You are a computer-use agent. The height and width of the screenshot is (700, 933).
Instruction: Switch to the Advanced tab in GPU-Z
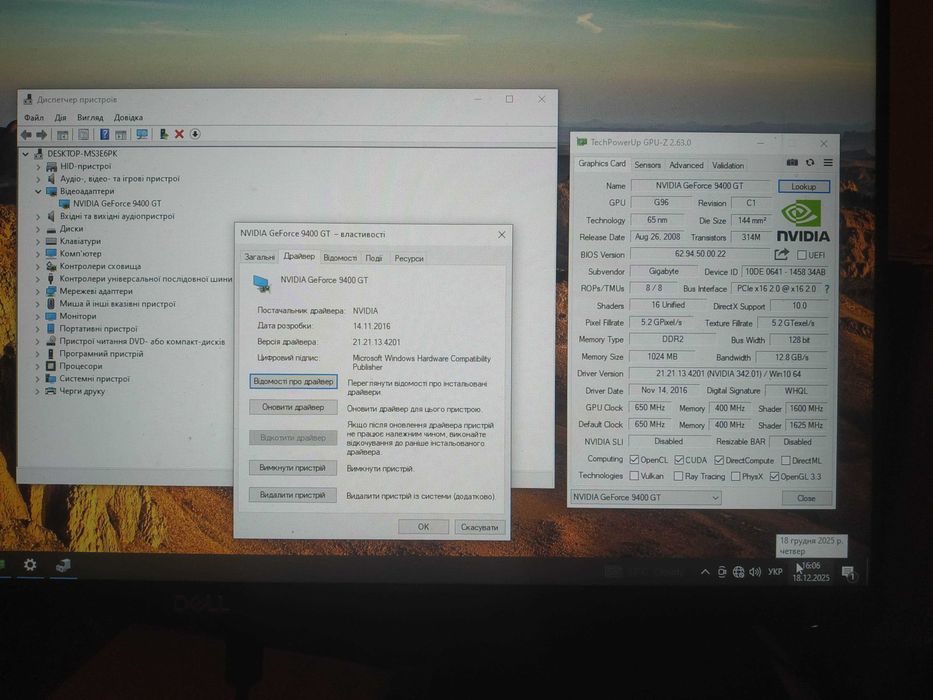coord(686,165)
